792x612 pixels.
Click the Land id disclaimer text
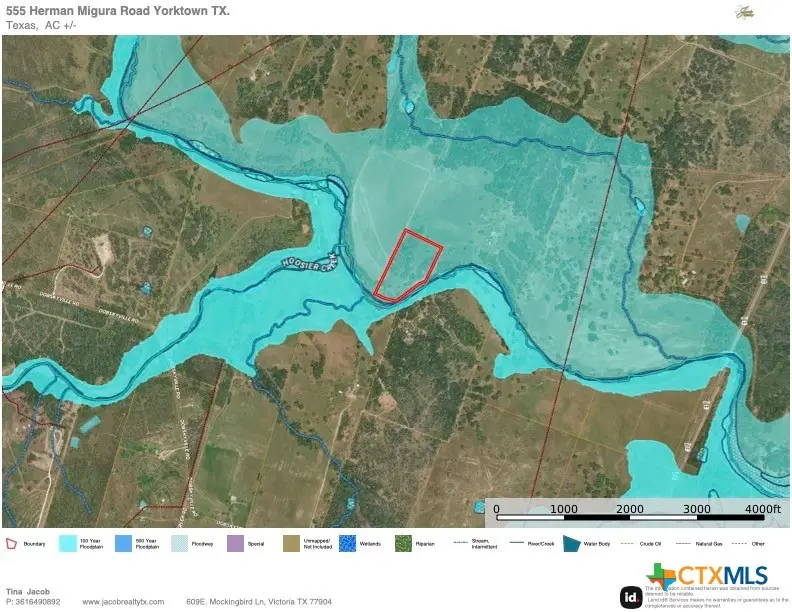[x=717, y=597]
